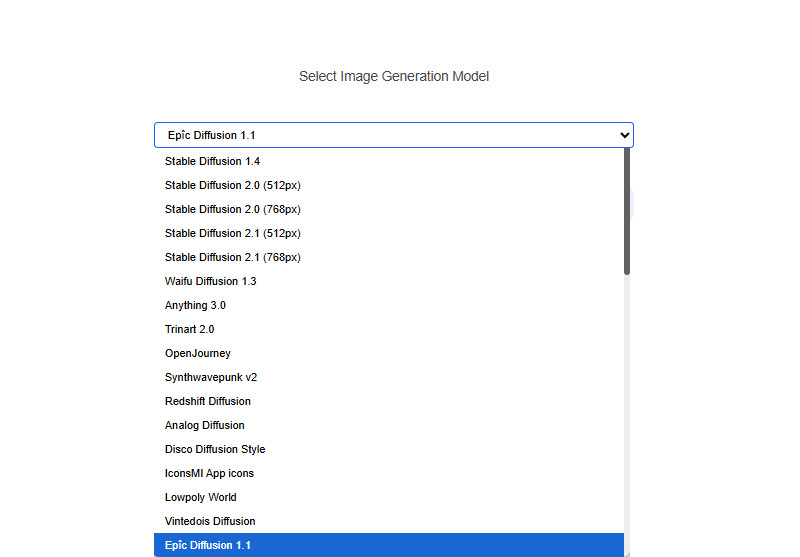Viewport: 800px width, 557px height.
Task: Choose Lowpoly World option
Action: click(389, 497)
